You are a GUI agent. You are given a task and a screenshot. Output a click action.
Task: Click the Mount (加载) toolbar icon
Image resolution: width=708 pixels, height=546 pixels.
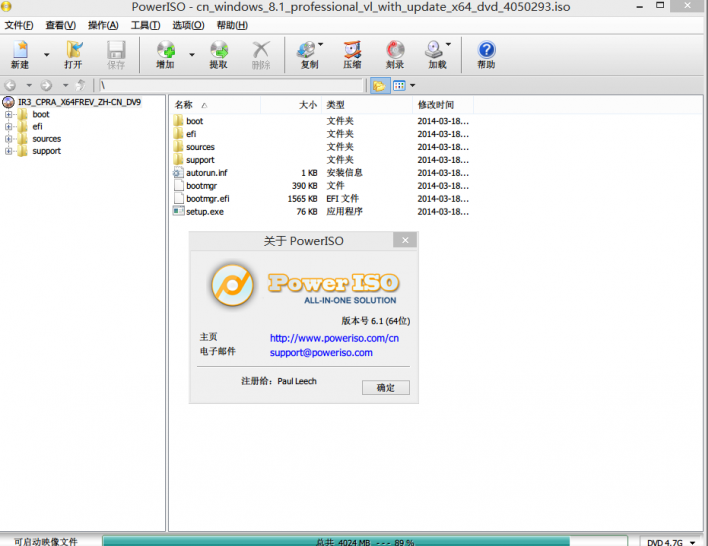(x=436, y=55)
